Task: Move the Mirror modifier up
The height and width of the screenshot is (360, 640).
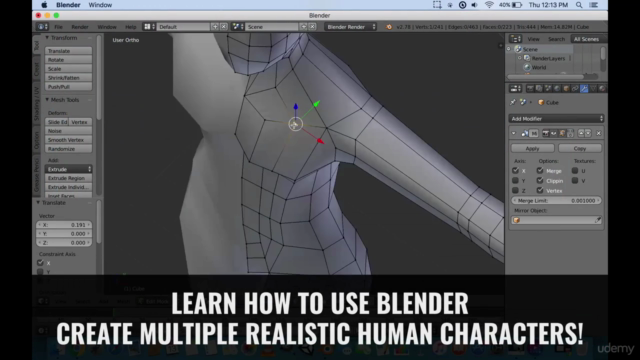Action: click(x=581, y=133)
